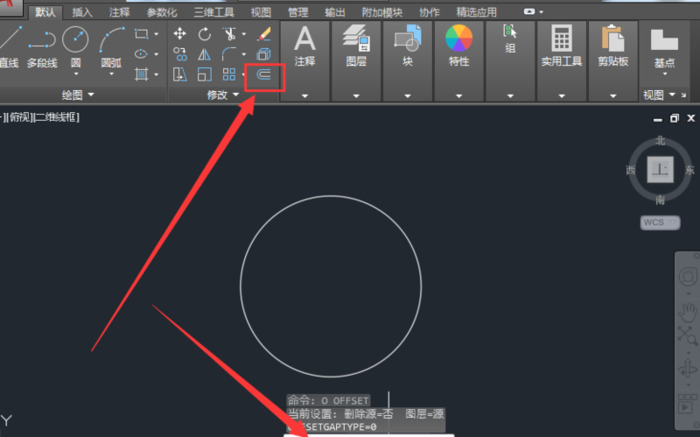Select the Offset tool in Modify panel

pos(264,75)
